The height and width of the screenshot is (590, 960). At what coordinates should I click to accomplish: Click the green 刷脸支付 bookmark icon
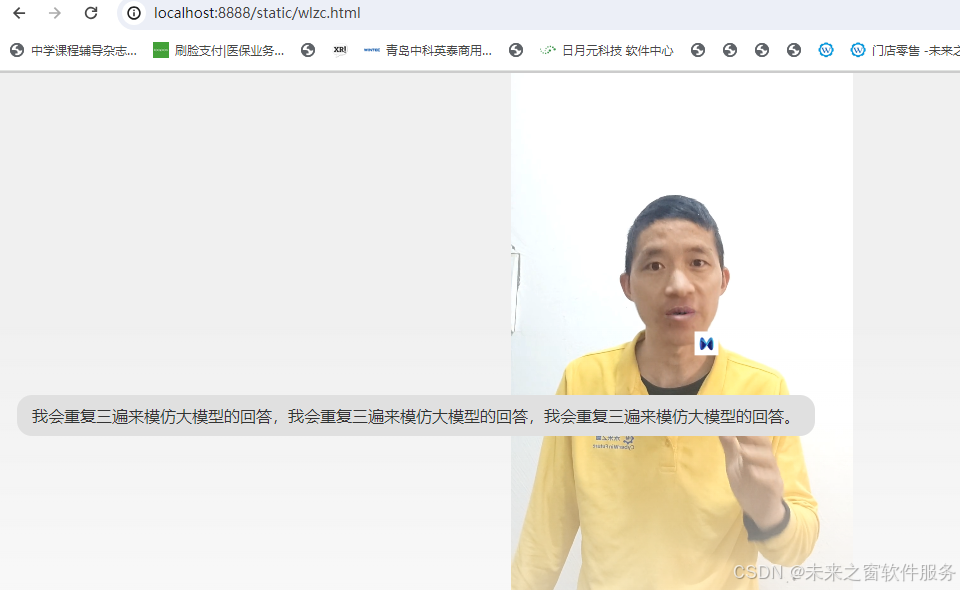[161, 49]
